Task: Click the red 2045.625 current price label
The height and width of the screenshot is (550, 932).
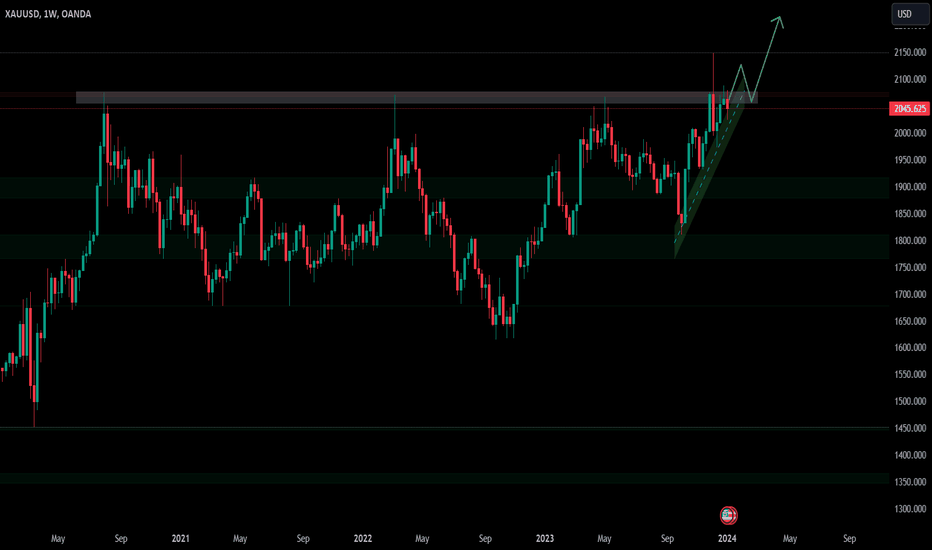Action: pyautogui.click(x=909, y=108)
